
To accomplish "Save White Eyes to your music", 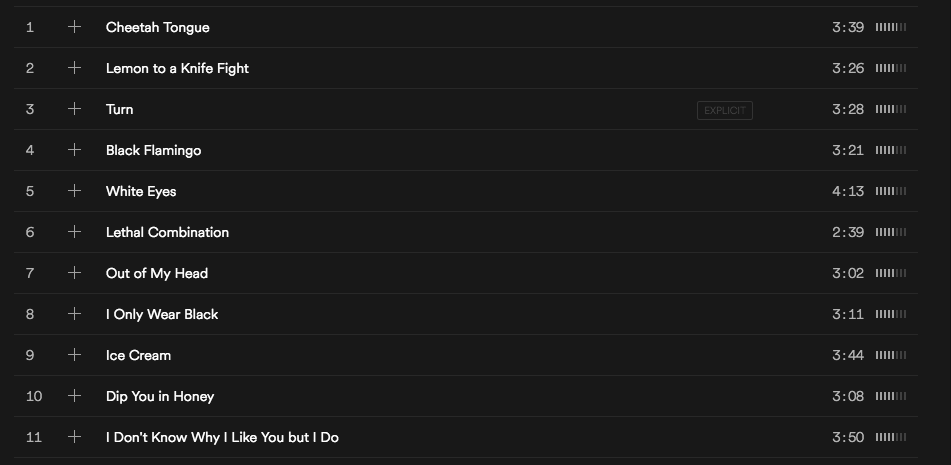I will point(74,191).
